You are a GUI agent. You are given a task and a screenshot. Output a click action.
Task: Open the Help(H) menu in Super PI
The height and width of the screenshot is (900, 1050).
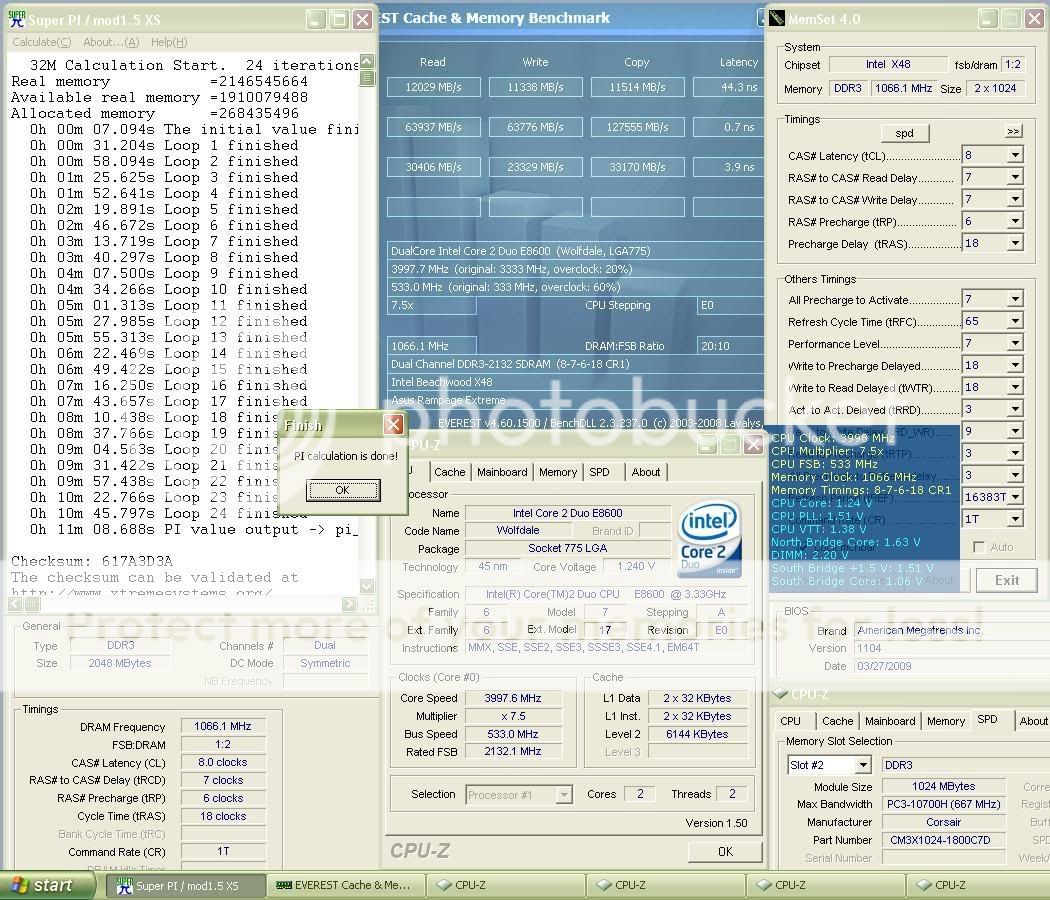point(169,42)
